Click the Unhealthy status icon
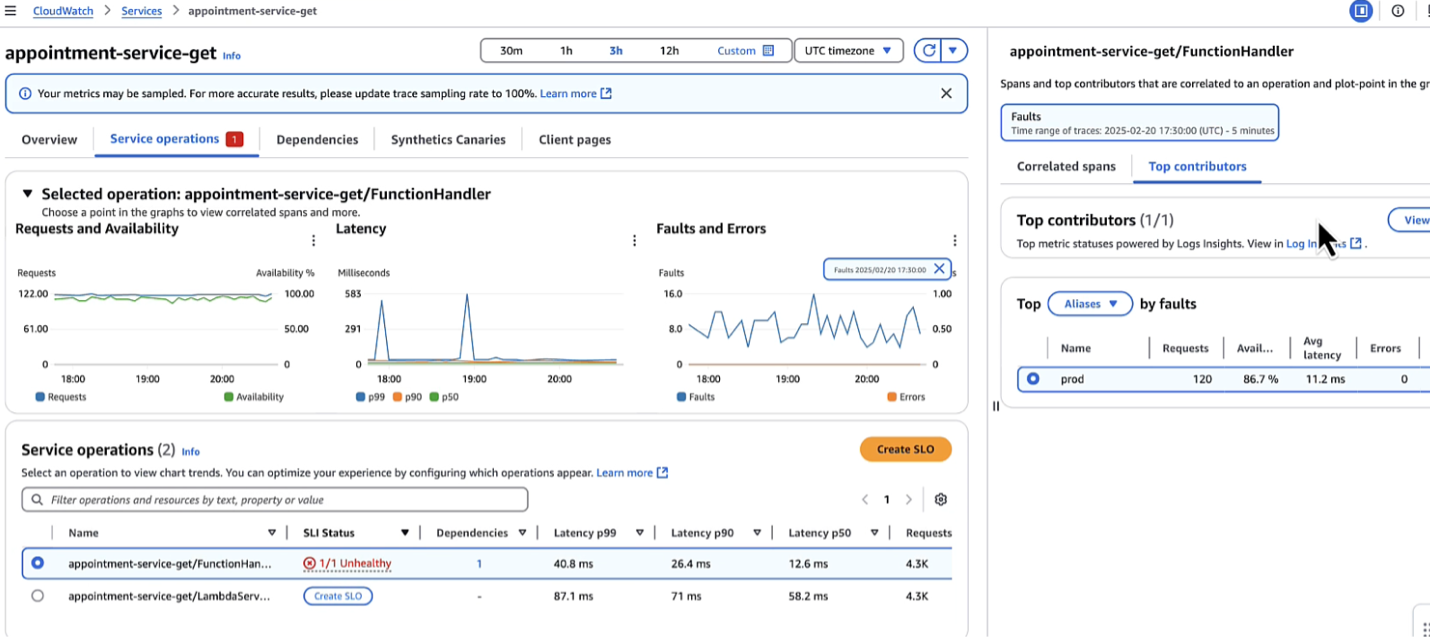 (x=309, y=564)
